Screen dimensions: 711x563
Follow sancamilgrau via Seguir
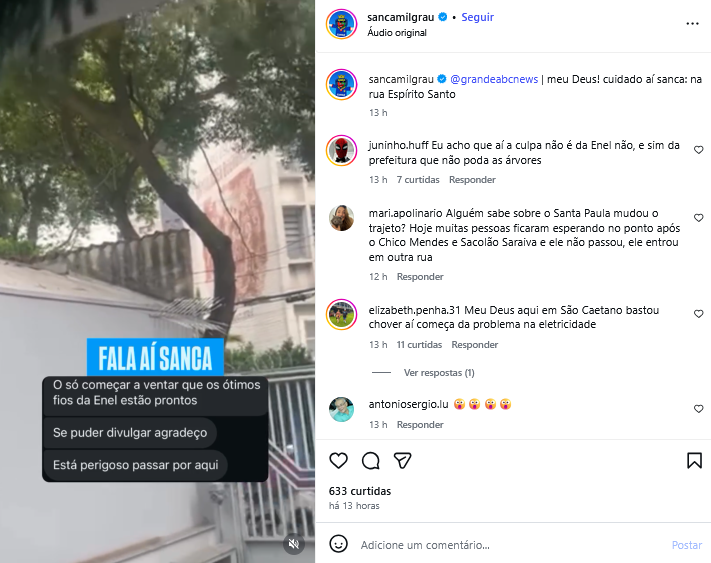click(477, 17)
